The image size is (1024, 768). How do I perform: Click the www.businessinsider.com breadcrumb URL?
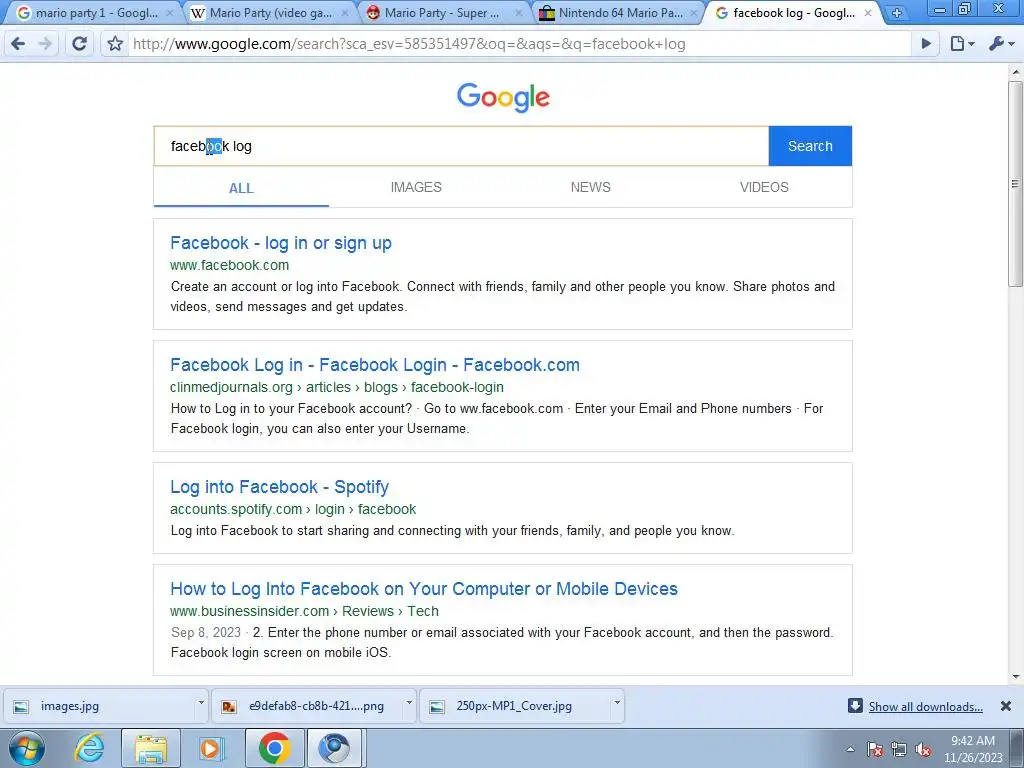click(304, 611)
